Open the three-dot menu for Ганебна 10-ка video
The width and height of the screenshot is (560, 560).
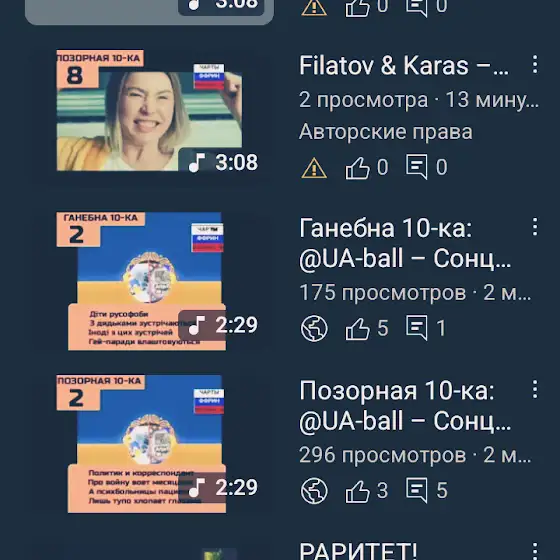(535, 226)
